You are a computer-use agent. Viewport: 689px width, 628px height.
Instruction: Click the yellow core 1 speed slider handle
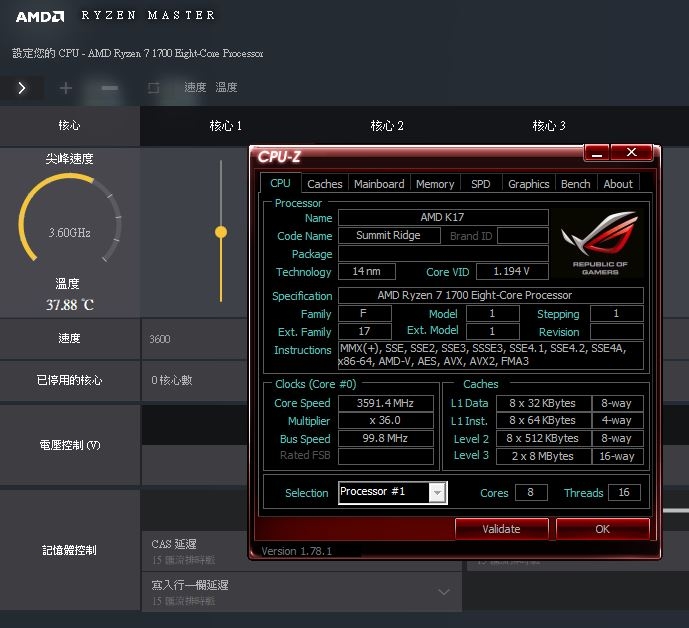coord(221,232)
